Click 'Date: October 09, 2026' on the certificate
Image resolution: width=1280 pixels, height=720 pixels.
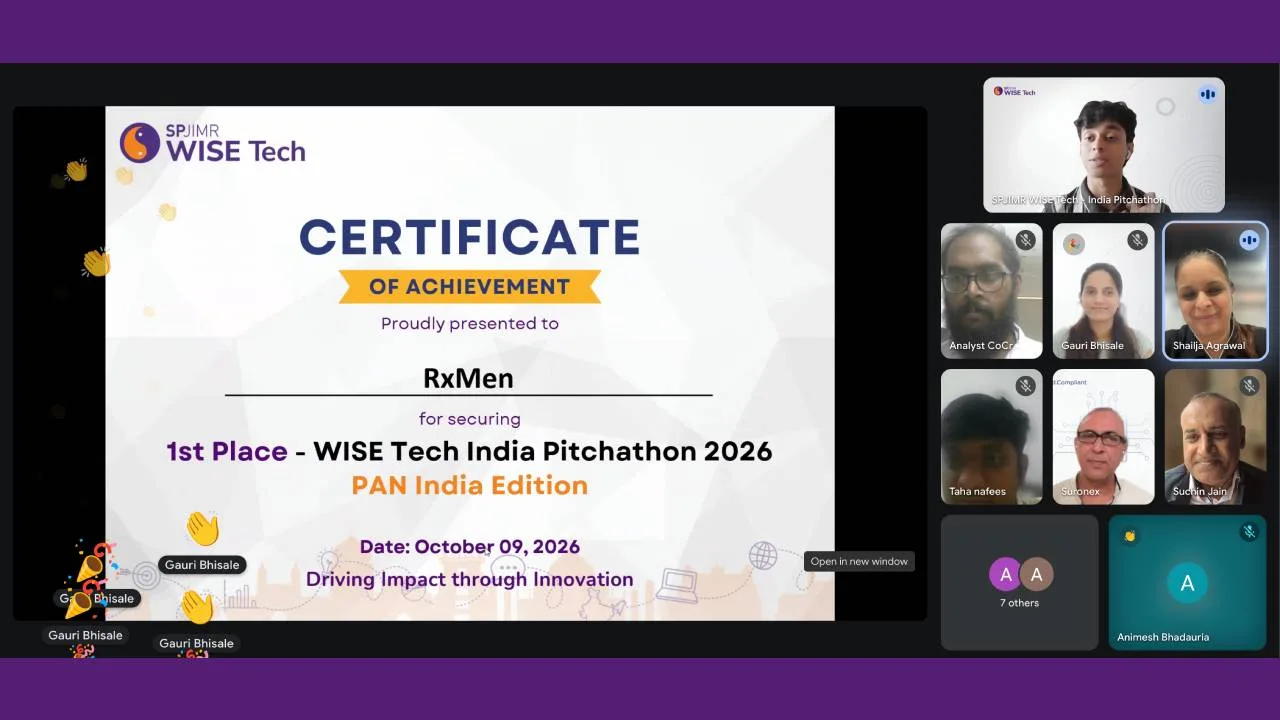tap(470, 546)
